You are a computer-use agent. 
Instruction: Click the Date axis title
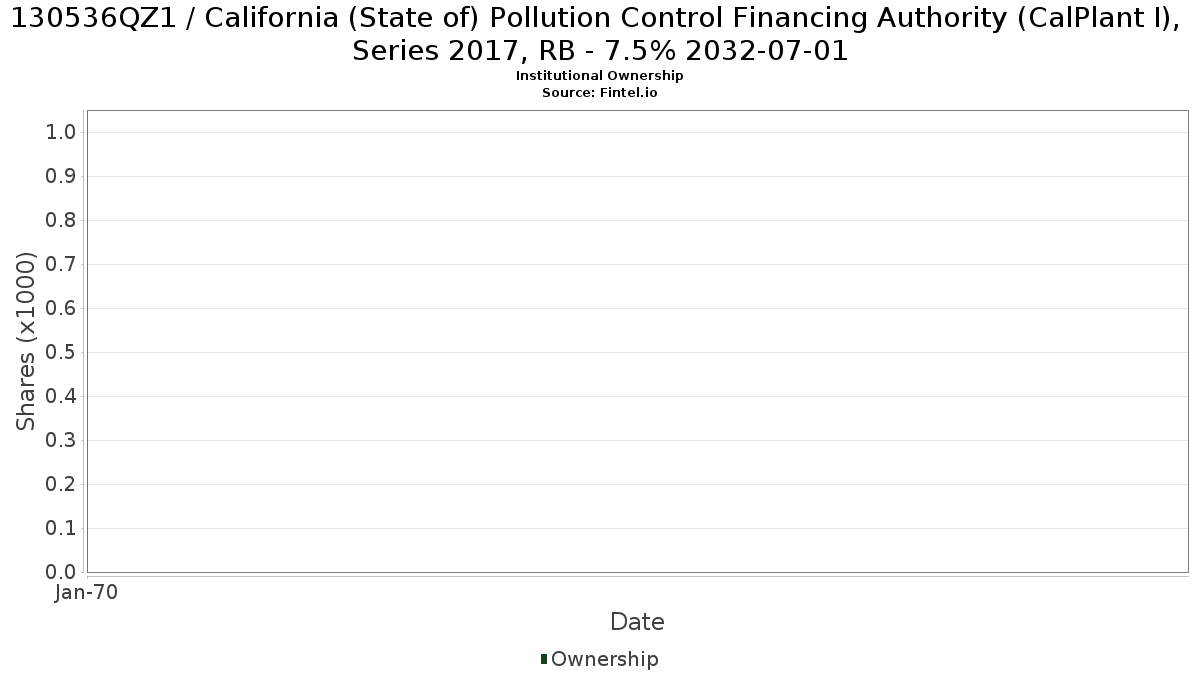pyautogui.click(x=637, y=622)
